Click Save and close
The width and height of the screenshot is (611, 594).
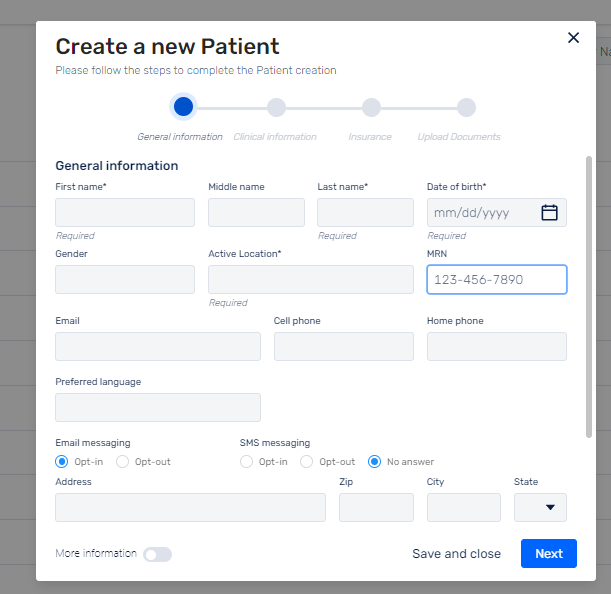click(456, 553)
